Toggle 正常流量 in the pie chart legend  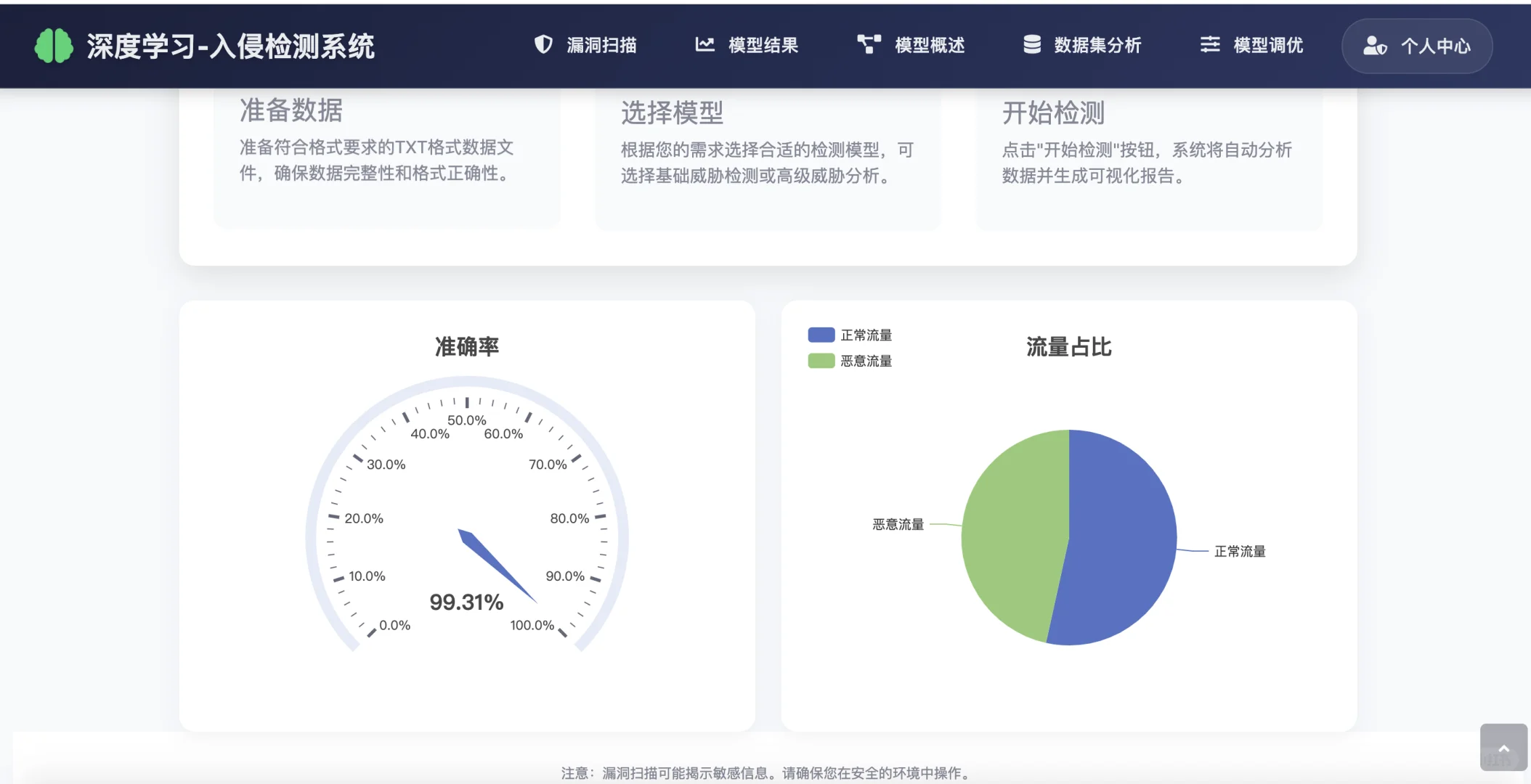tap(866, 334)
